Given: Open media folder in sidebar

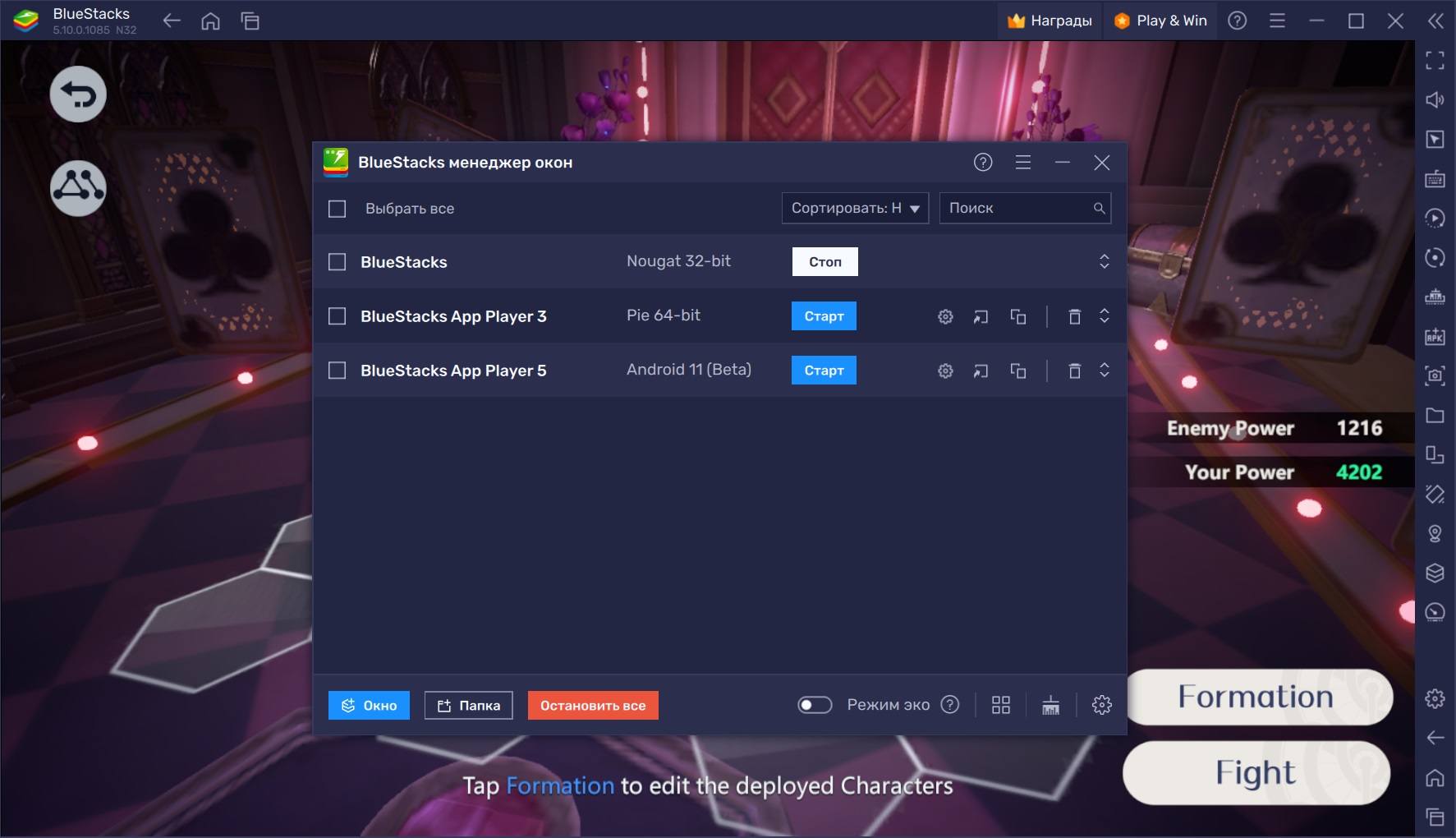Looking at the screenshot, I should tap(1435, 415).
